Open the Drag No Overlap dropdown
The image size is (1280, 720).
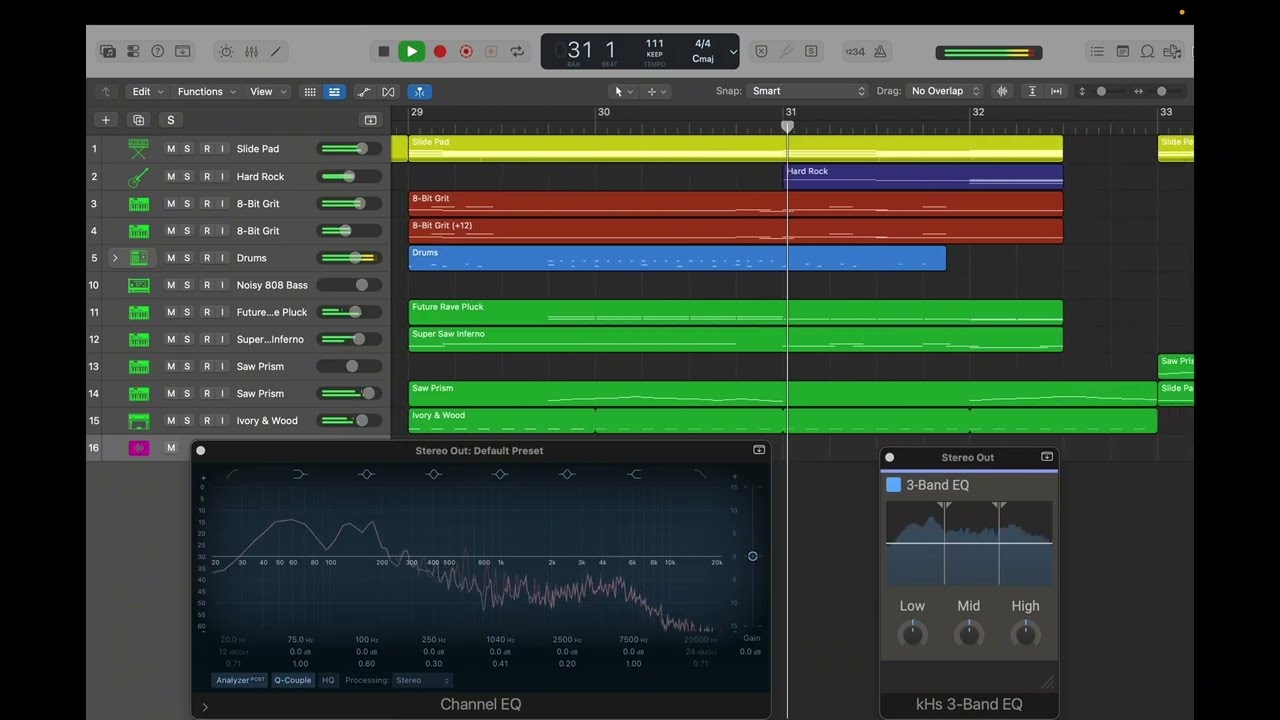(944, 91)
